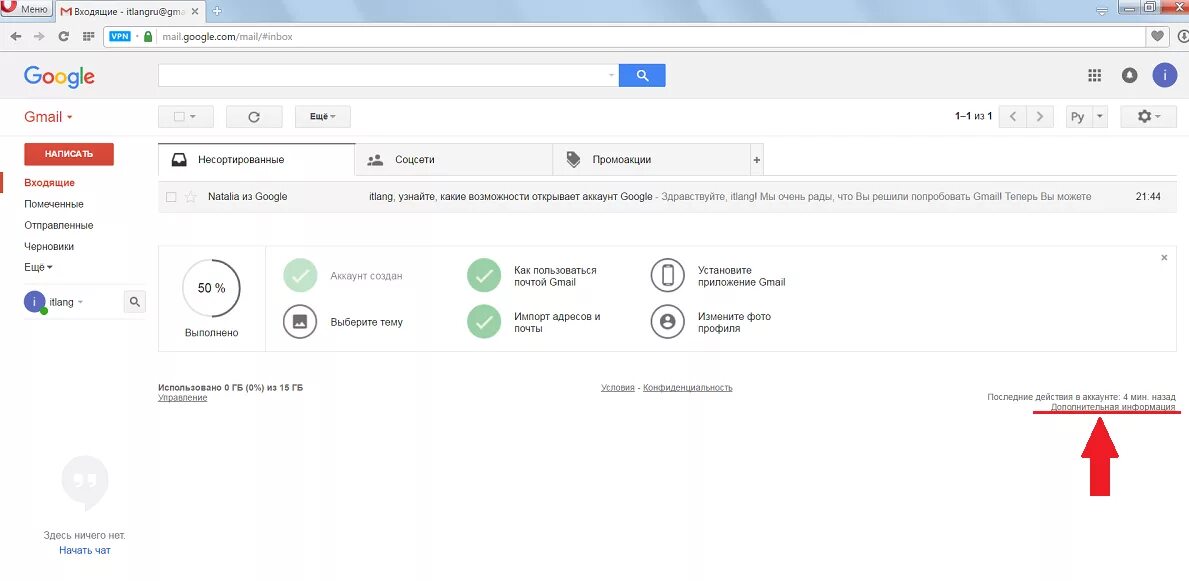Click the Аккаунт создан checkmark
1189x581 pixels.
(300, 276)
